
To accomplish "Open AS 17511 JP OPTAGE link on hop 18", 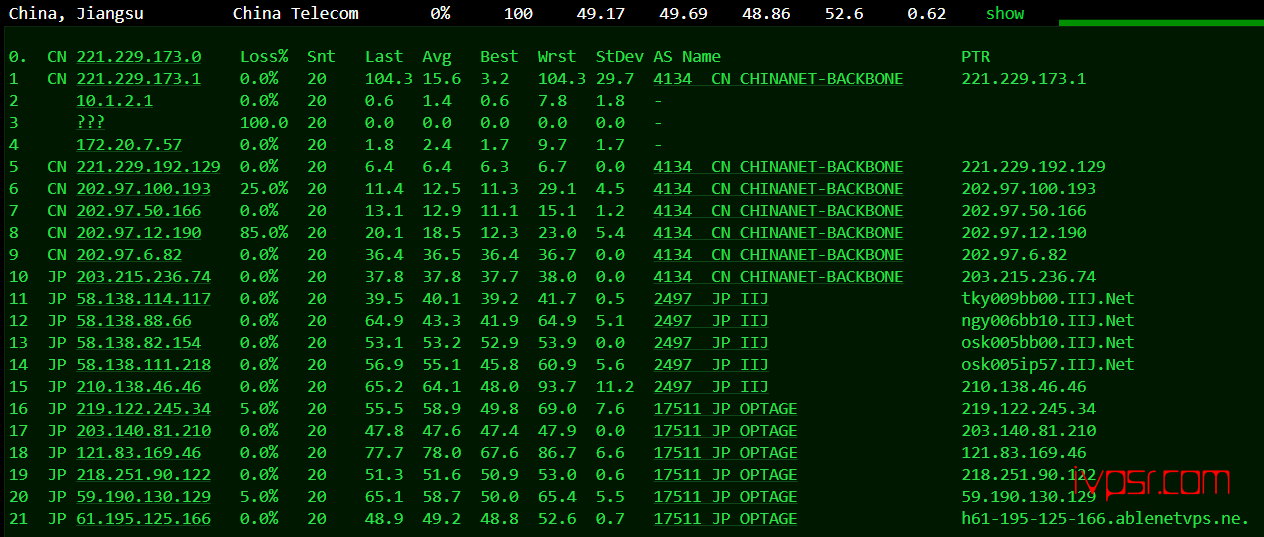I will click(x=726, y=452).
